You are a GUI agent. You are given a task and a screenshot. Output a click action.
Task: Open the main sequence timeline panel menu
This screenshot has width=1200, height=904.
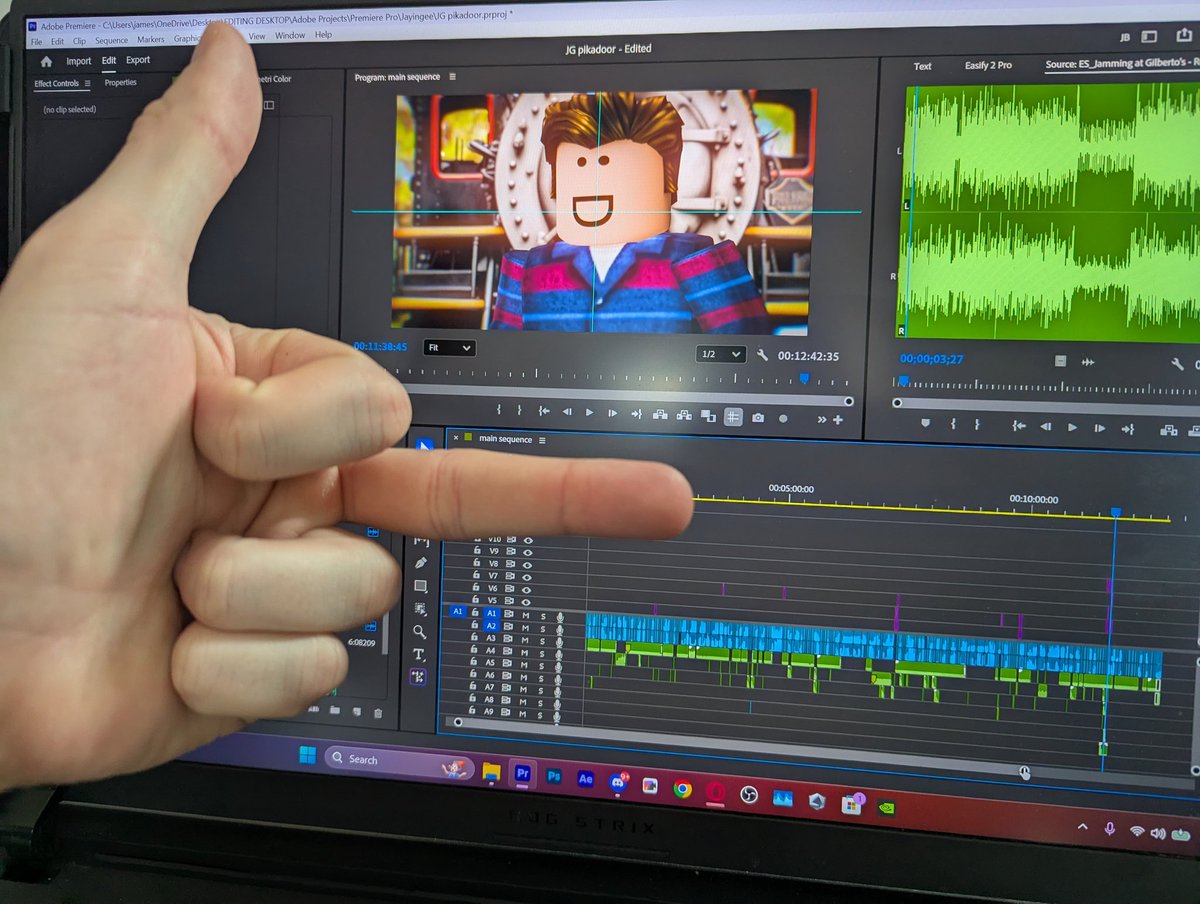click(x=543, y=440)
